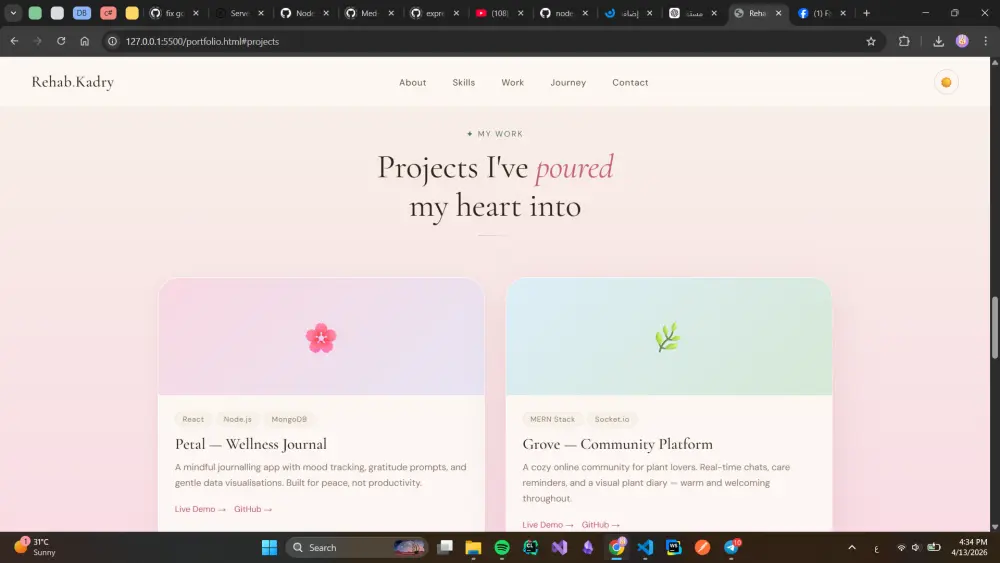Screen dimensions: 1000x563
Task: Open the Windows Start menu
Action: (269, 547)
